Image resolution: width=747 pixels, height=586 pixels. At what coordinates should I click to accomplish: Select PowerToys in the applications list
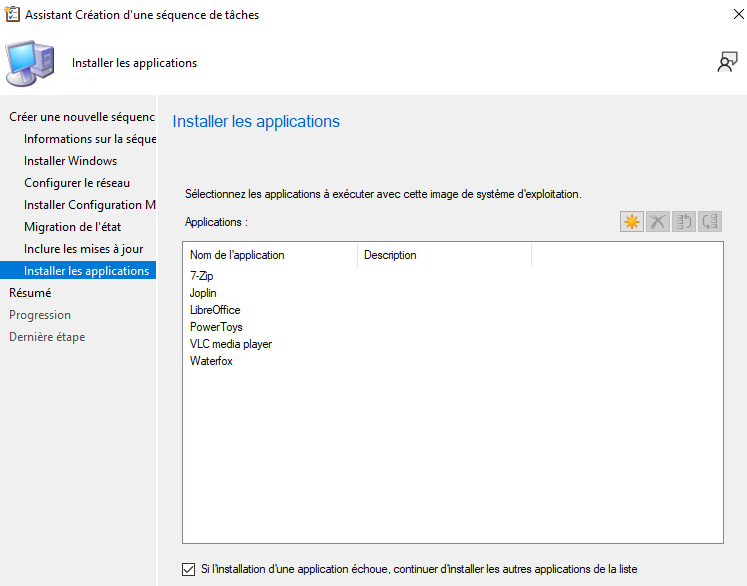pyautogui.click(x=216, y=327)
